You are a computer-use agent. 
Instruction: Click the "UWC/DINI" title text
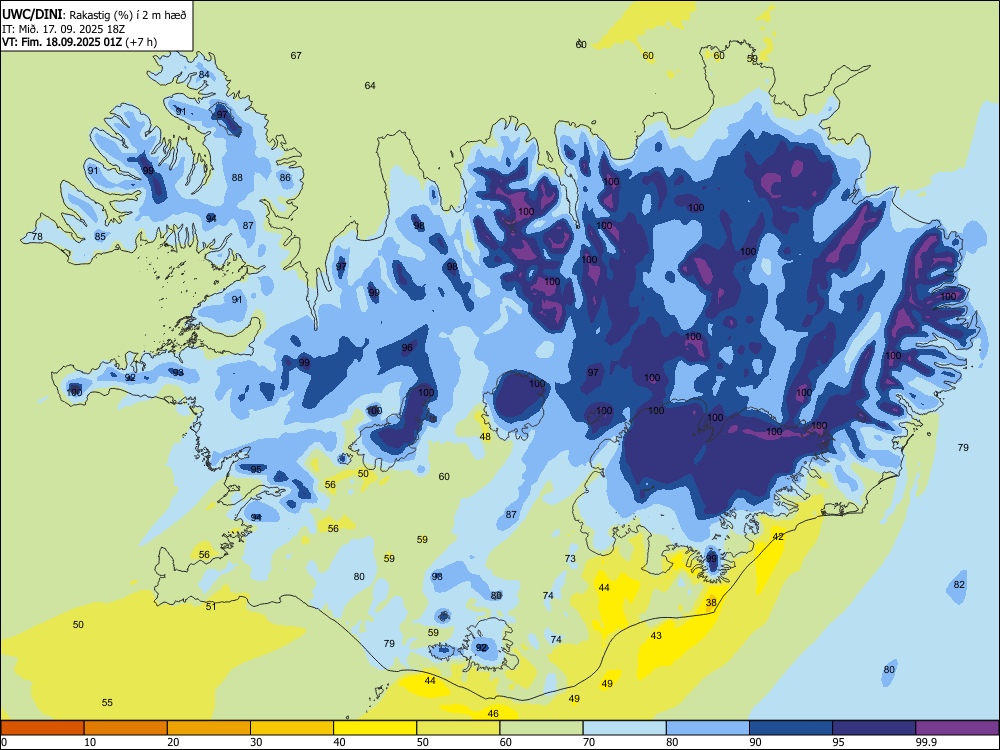[33, 15]
